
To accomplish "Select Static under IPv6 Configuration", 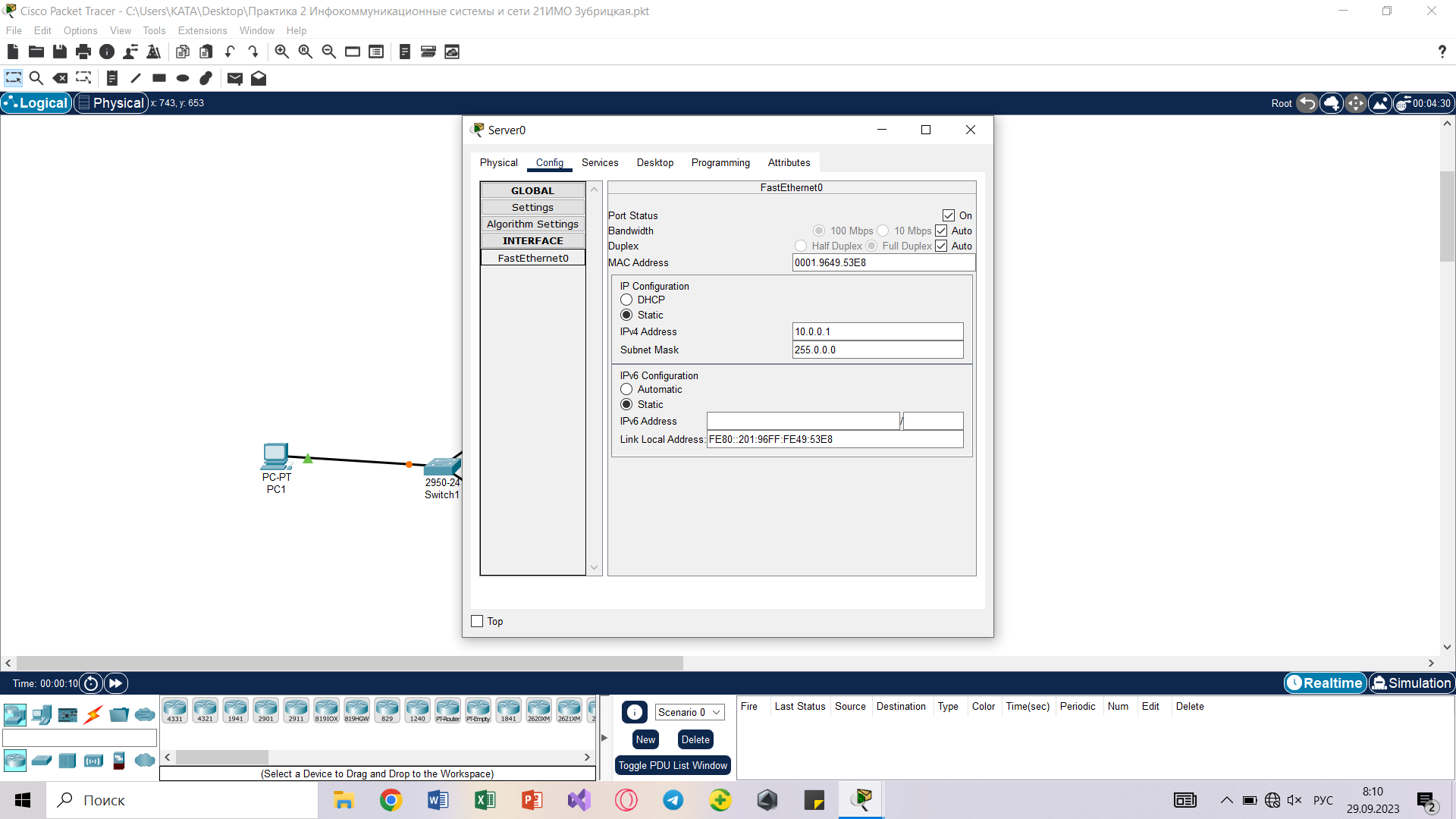I will tap(626, 404).
